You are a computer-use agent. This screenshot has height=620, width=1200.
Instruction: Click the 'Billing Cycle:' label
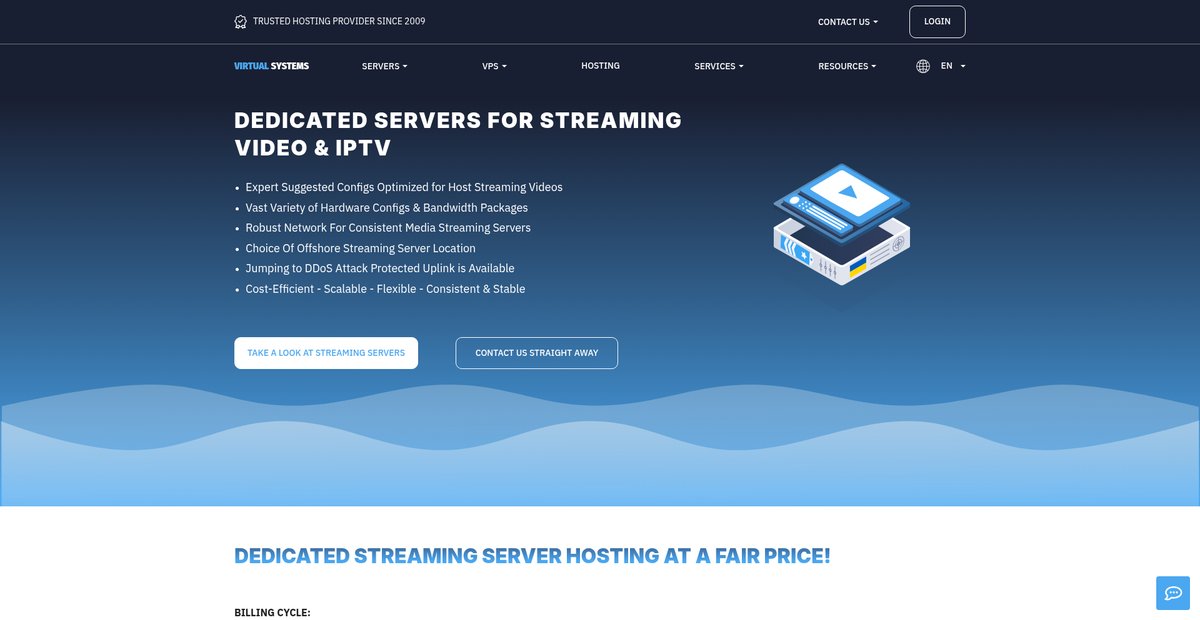(272, 612)
